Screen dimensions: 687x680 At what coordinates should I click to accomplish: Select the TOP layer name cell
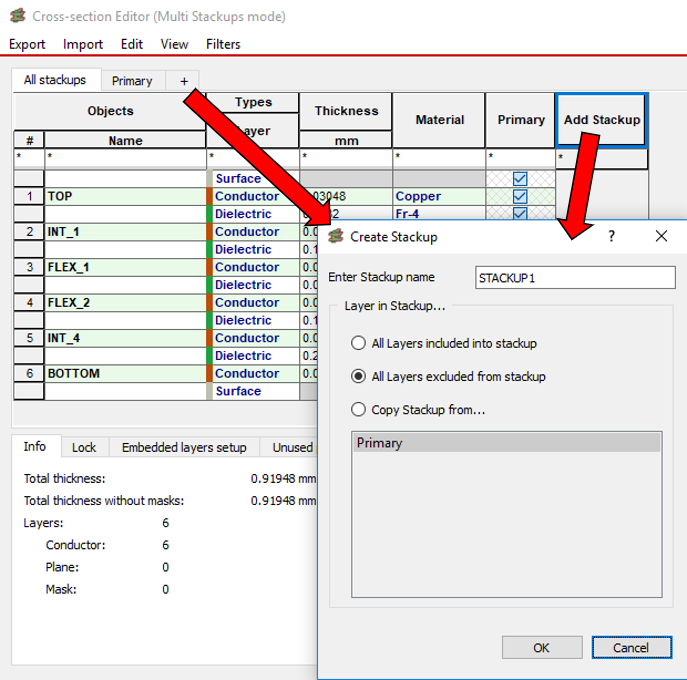125,196
